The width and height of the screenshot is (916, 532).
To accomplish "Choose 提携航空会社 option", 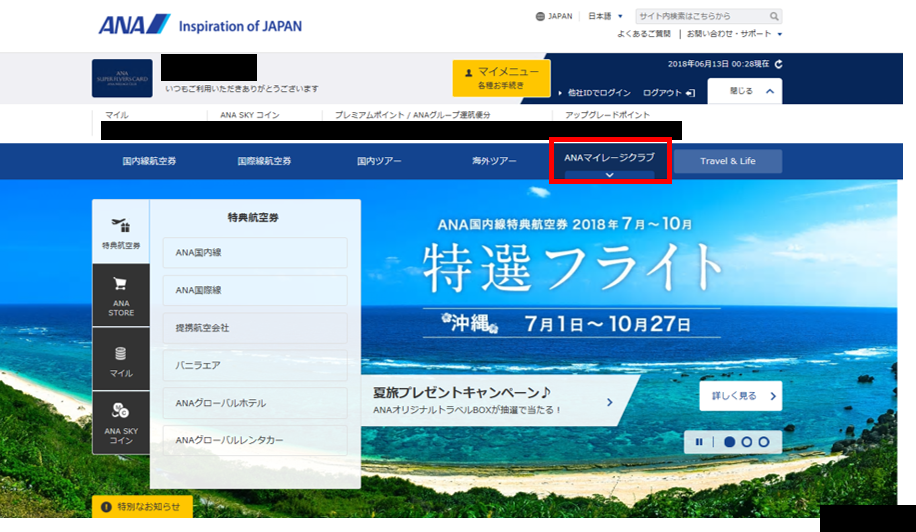I will point(255,328).
